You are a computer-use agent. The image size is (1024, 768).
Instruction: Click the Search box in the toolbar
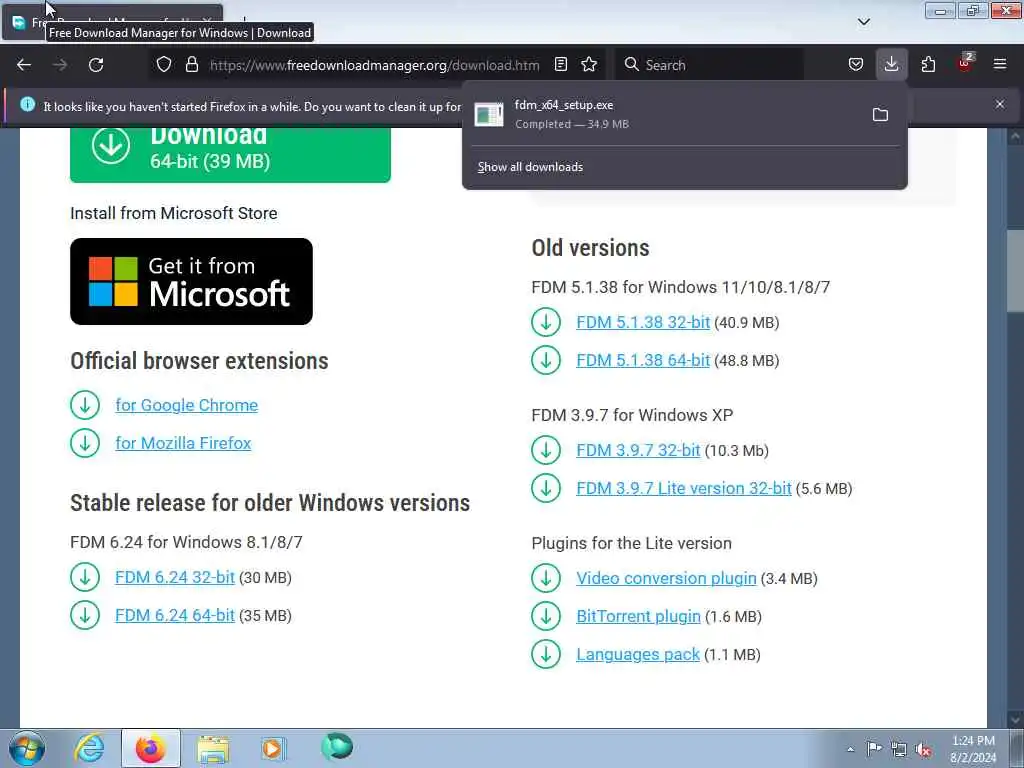pos(709,65)
